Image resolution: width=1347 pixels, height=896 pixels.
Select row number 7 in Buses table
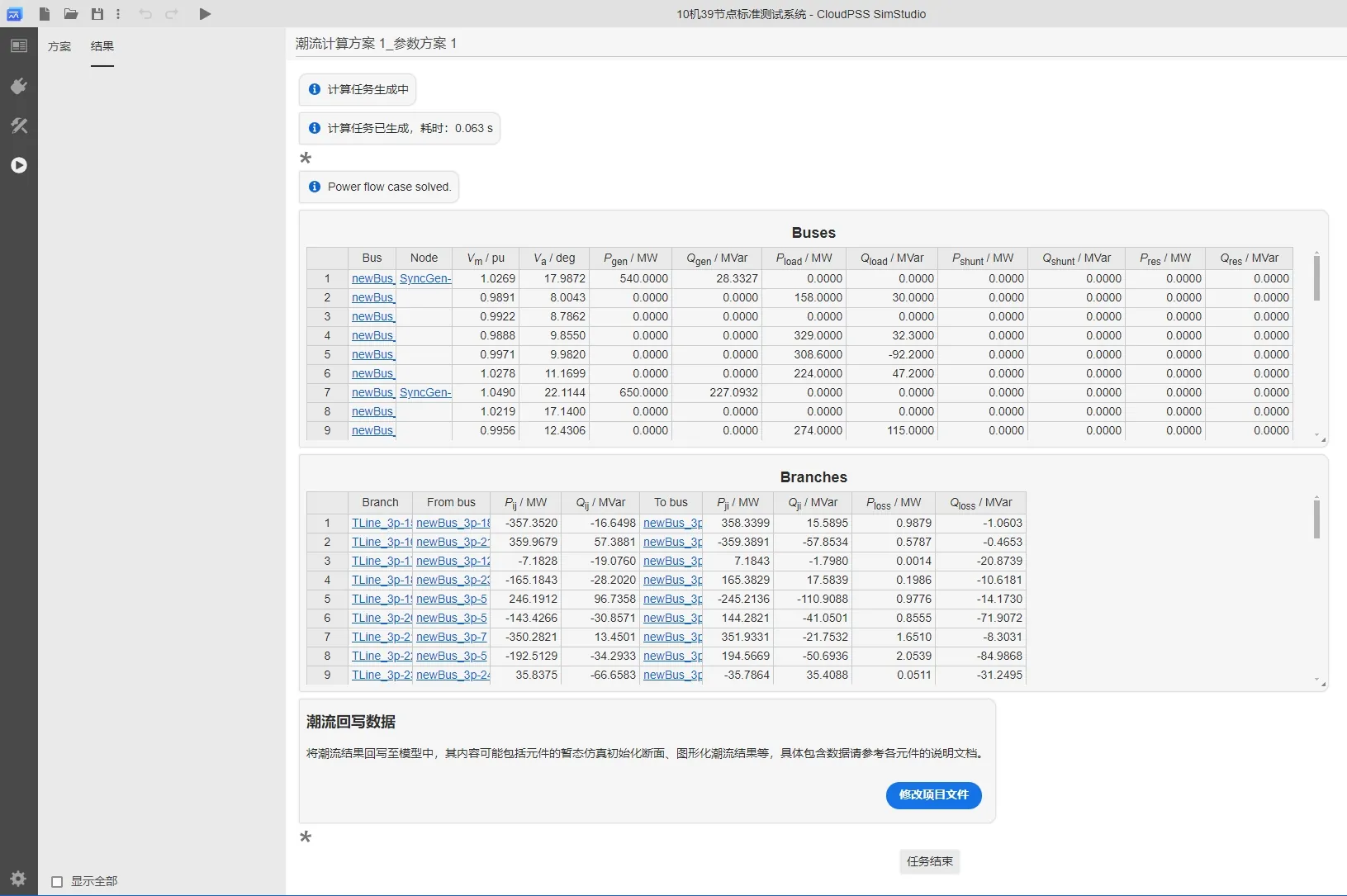point(327,393)
